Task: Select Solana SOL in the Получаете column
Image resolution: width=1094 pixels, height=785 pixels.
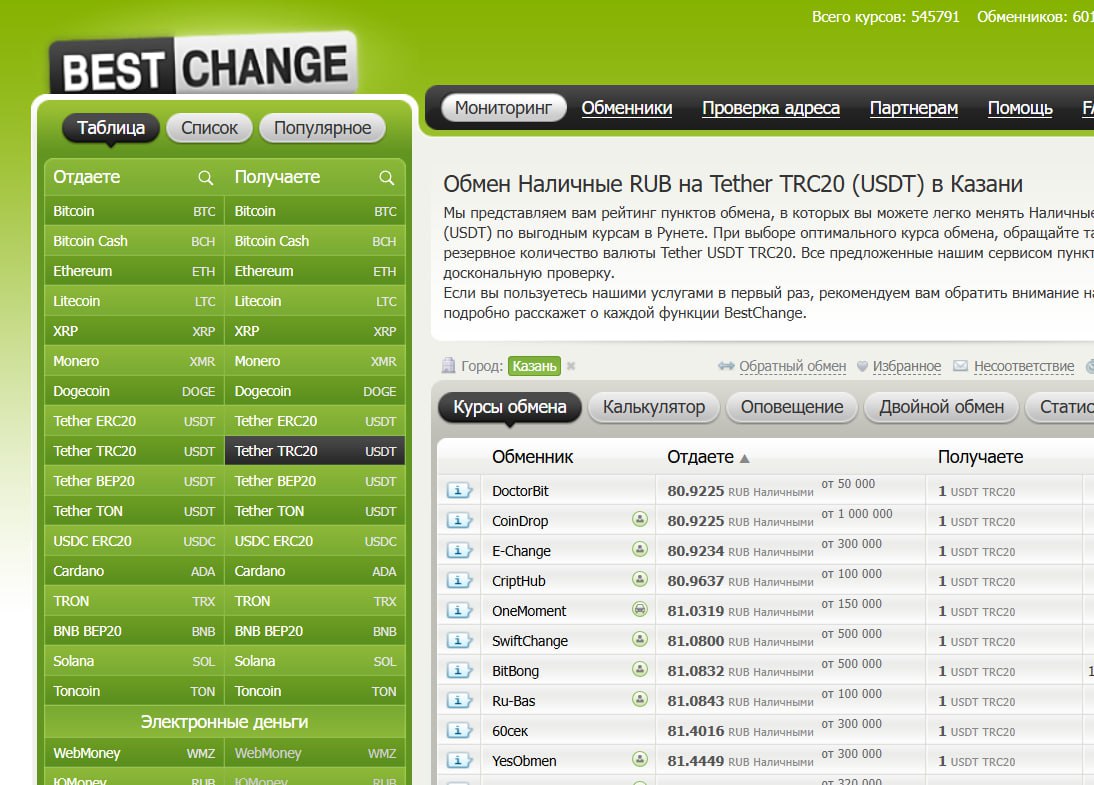Action: click(x=315, y=661)
